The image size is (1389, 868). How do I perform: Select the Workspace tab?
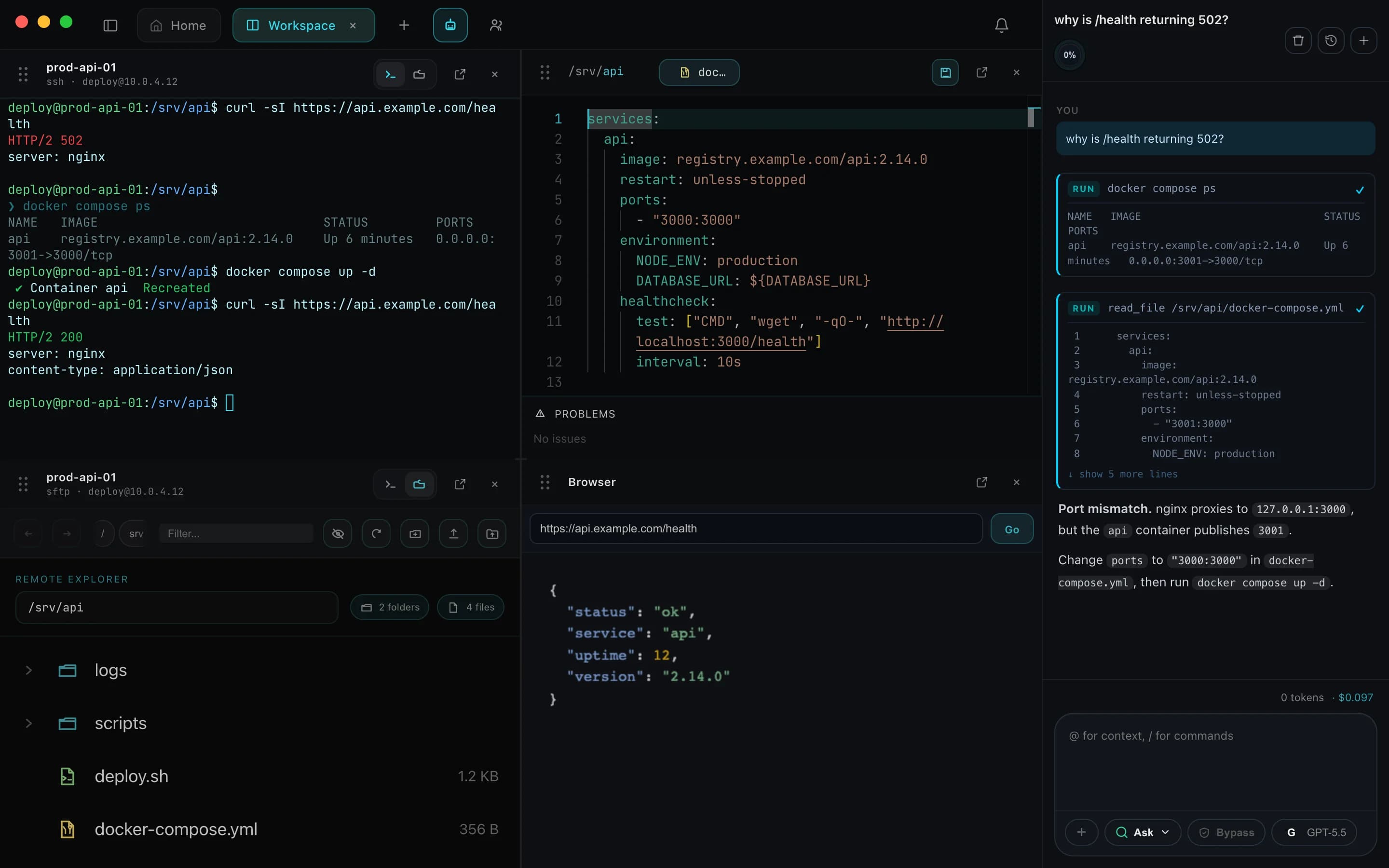[x=303, y=25]
